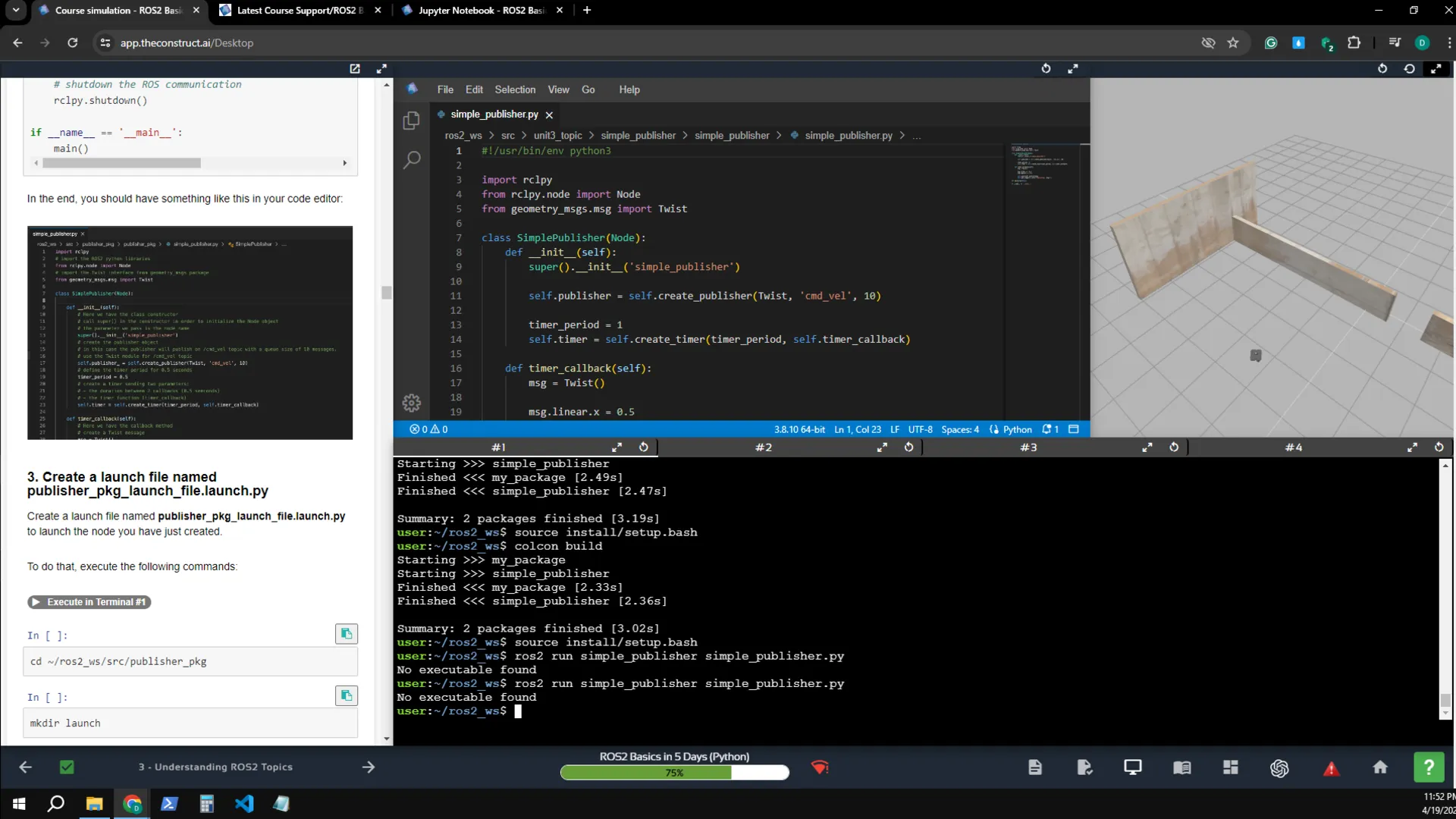The height and width of the screenshot is (819, 1456).
Task: Click the 'mkdir launch' code cell input
Action: (190, 723)
